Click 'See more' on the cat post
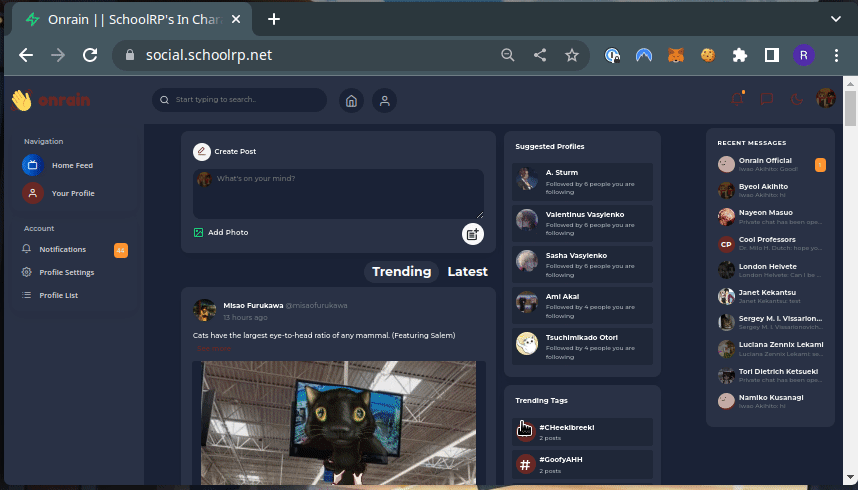The image size is (858, 490). point(214,348)
